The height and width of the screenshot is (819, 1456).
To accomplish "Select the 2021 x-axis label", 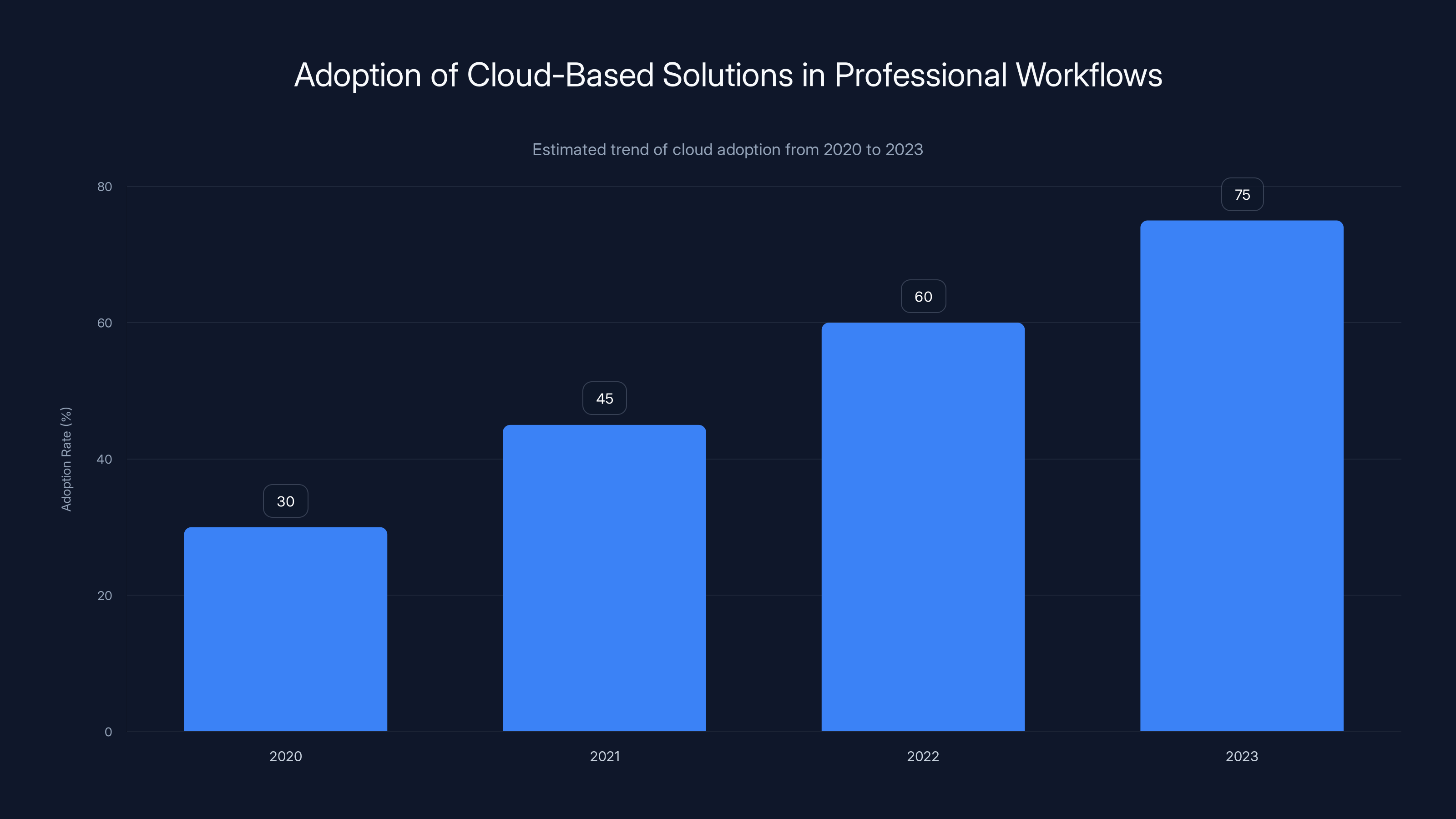I will 604,756.
